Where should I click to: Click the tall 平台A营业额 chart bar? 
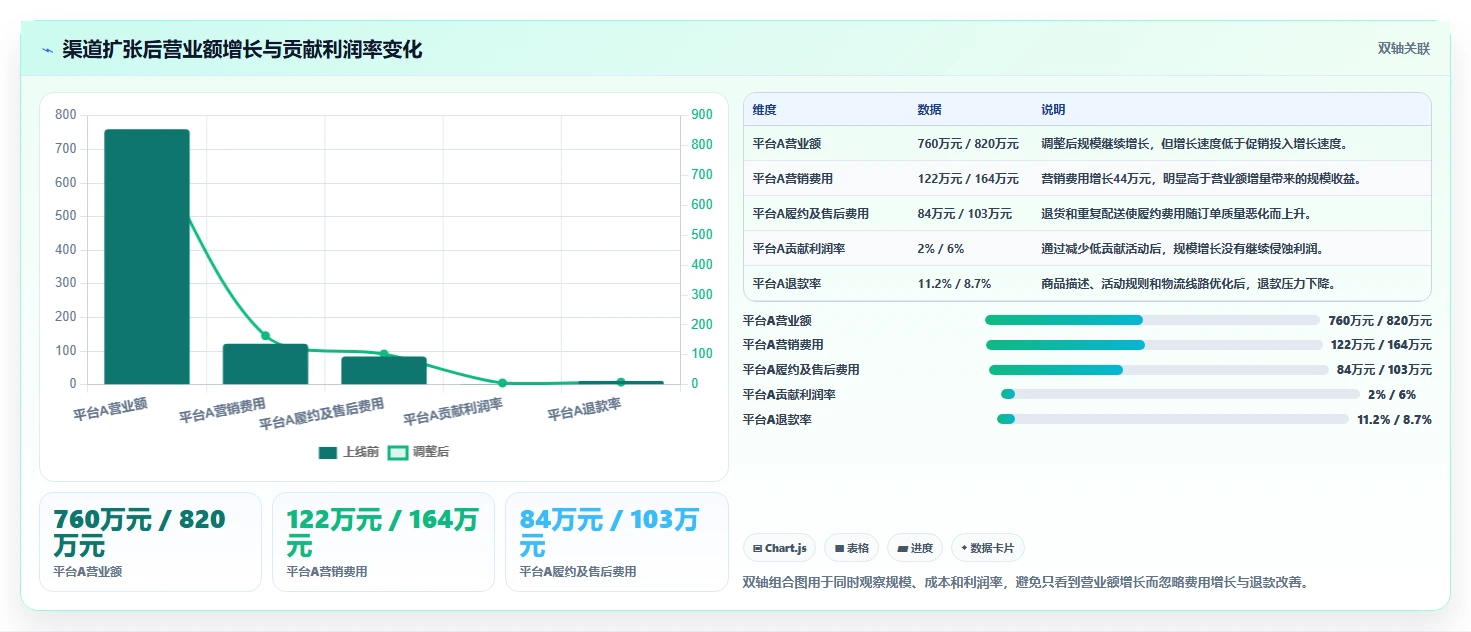coord(147,256)
